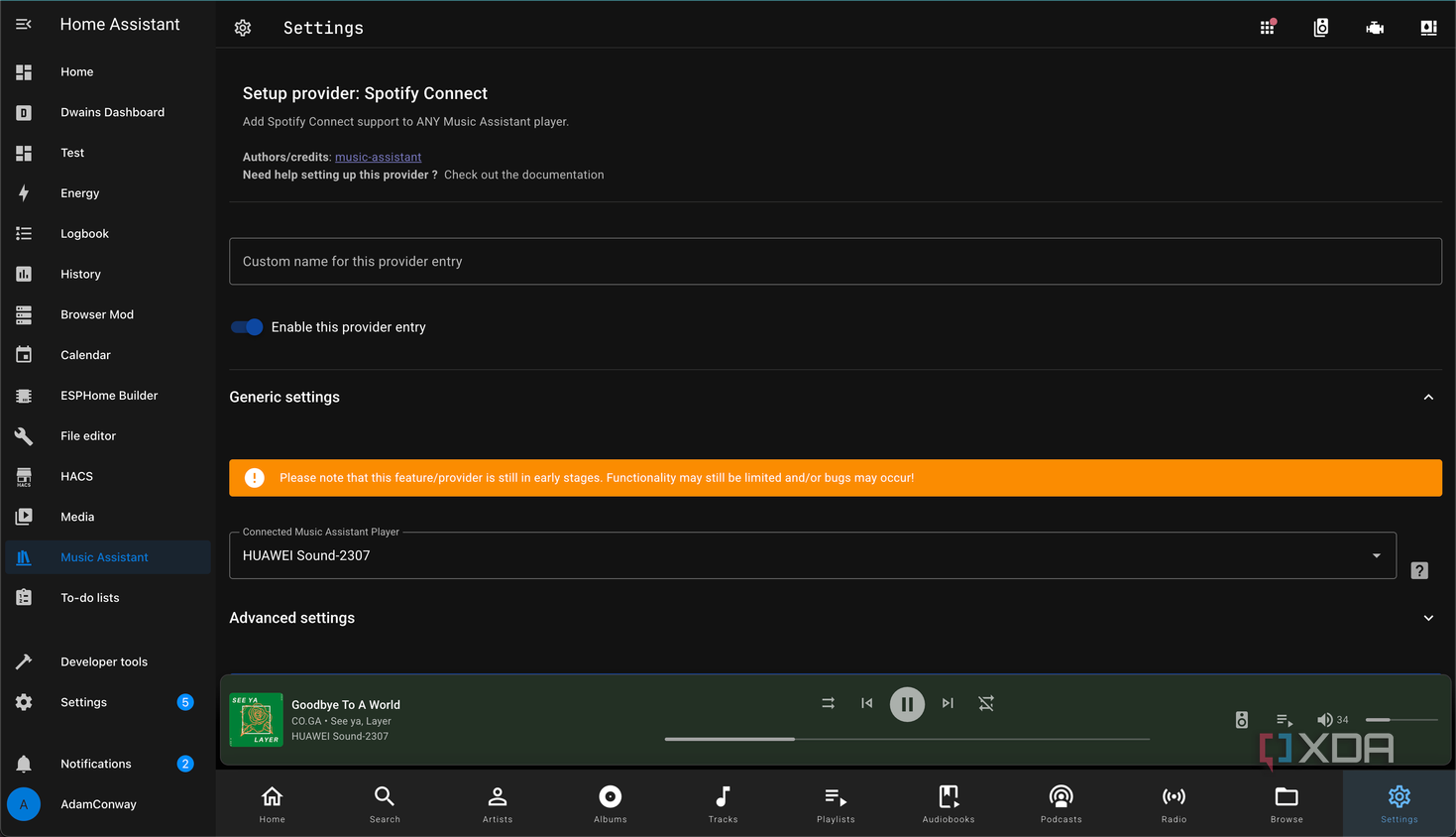This screenshot has height=837, width=1456.
Task: Open the Browse tab
Action: point(1287,804)
